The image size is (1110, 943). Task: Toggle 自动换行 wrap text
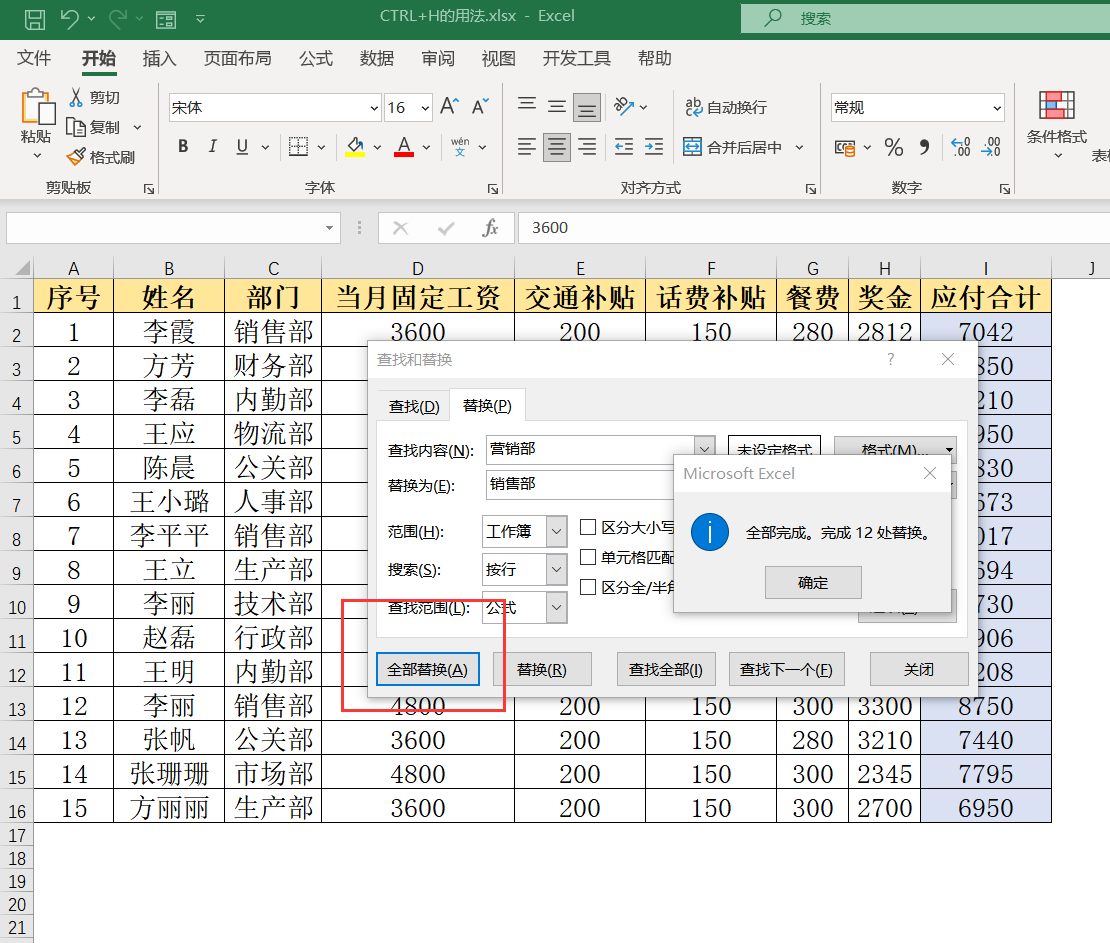pyautogui.click(x=726, y=107)
